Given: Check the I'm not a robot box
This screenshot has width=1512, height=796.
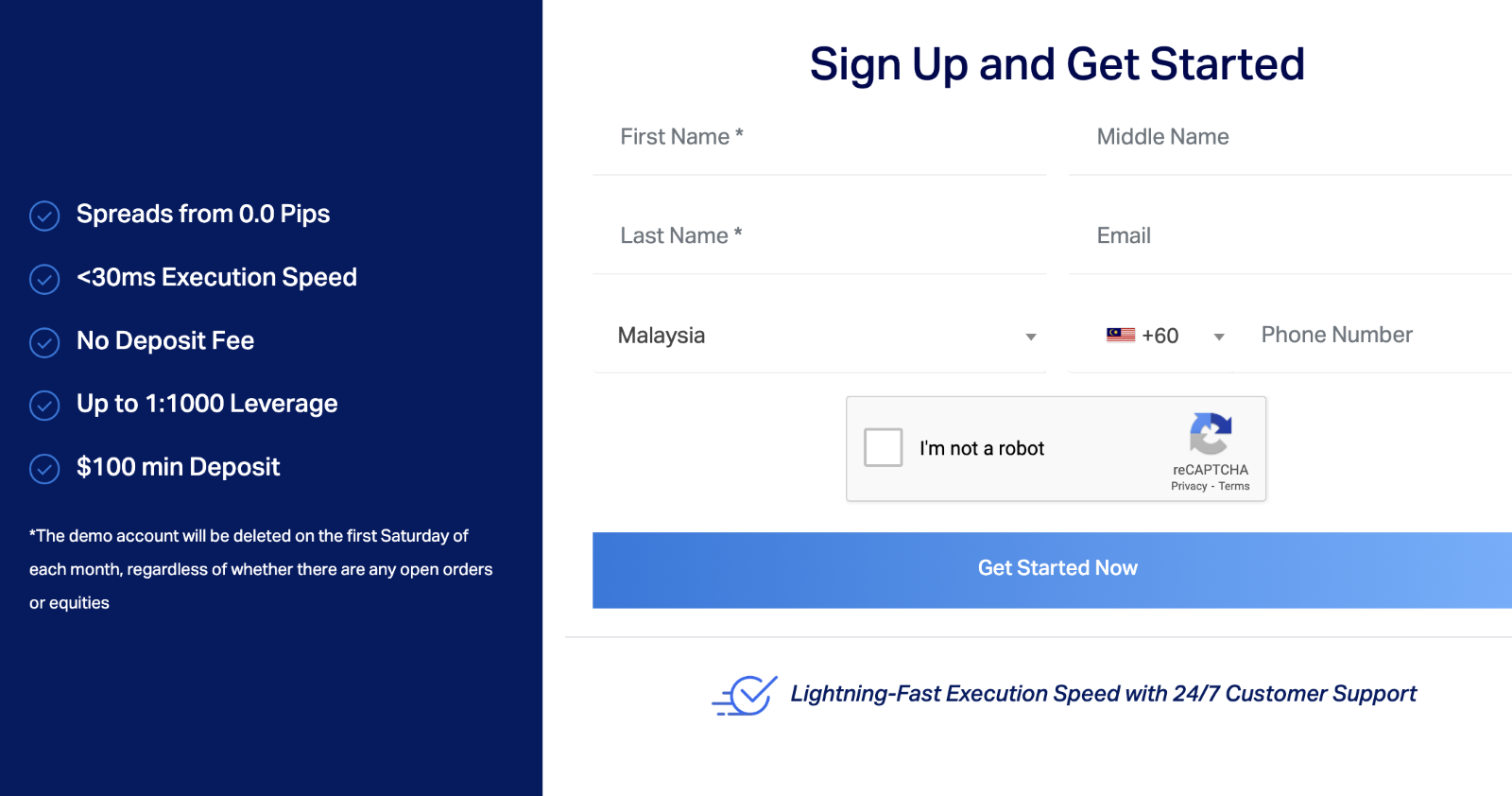Looking at the screenshot, I should [884, 447].
